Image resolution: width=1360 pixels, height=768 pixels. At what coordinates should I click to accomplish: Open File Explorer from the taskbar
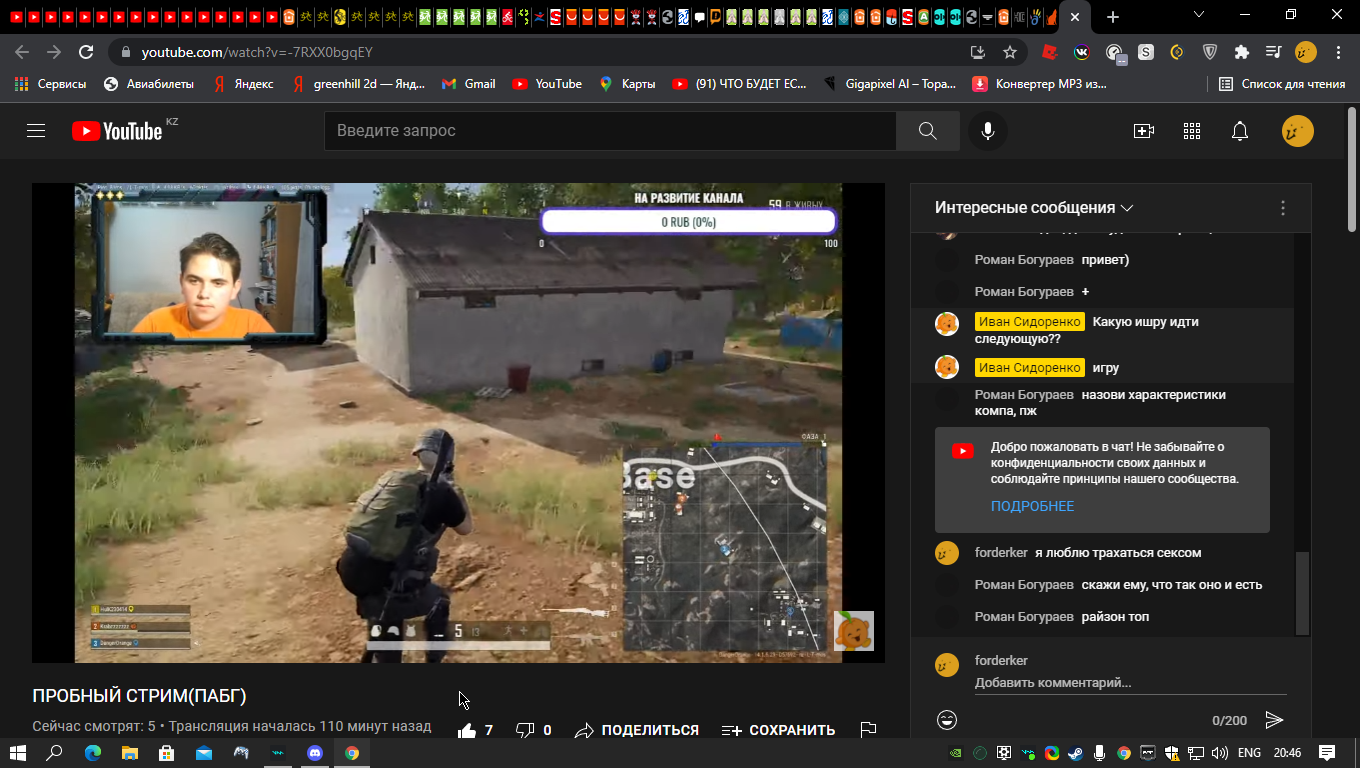tap(130, 753)
